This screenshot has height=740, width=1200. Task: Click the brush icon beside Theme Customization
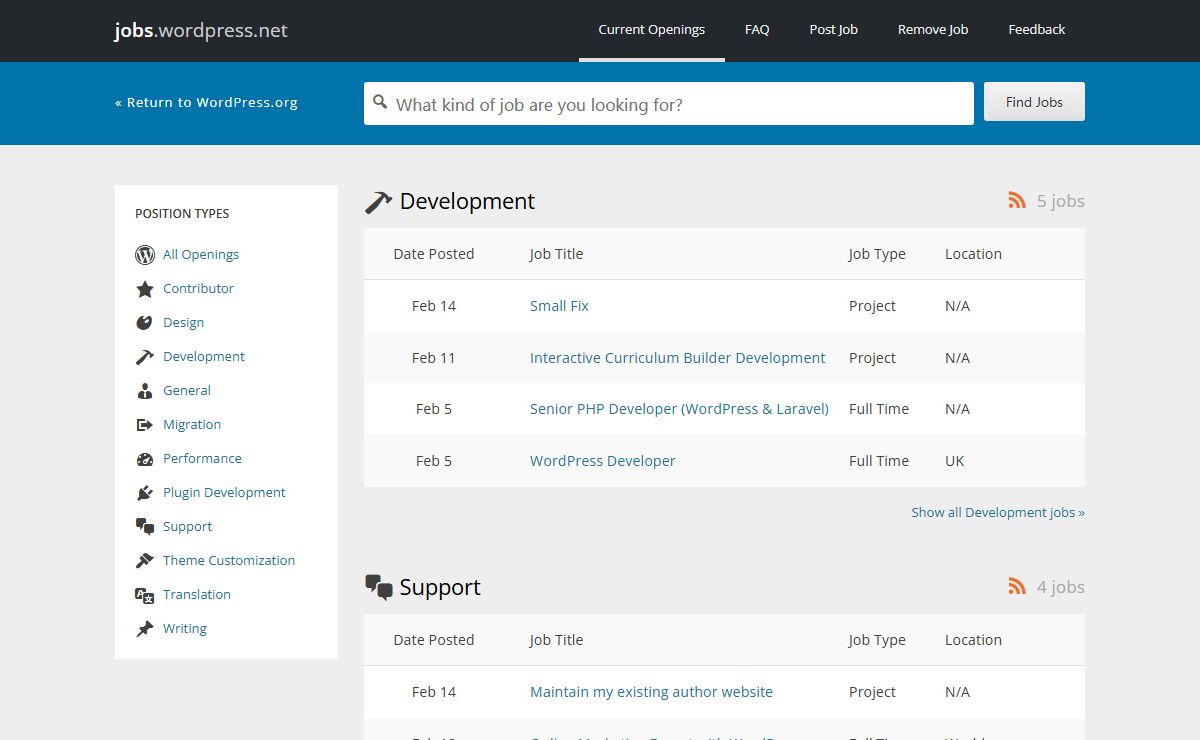coord(145,561)
